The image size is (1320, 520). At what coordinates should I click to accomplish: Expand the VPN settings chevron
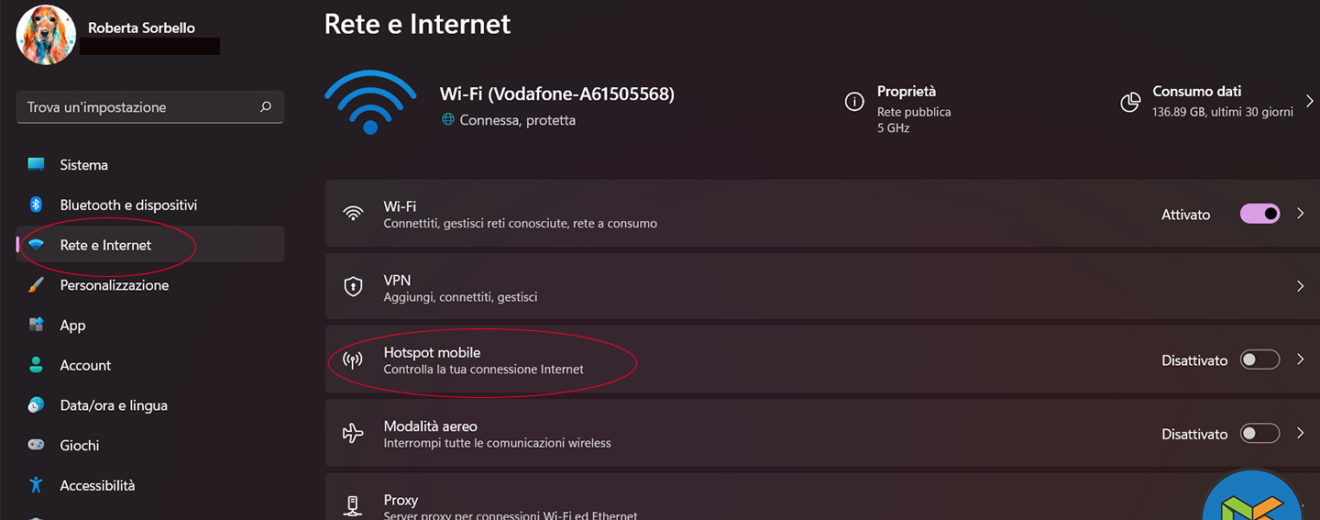click(1301, 287)
